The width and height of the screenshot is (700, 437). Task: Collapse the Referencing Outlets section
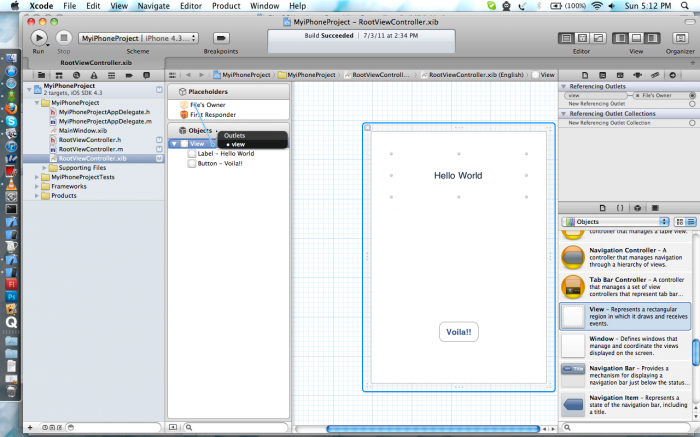point(563,87)
